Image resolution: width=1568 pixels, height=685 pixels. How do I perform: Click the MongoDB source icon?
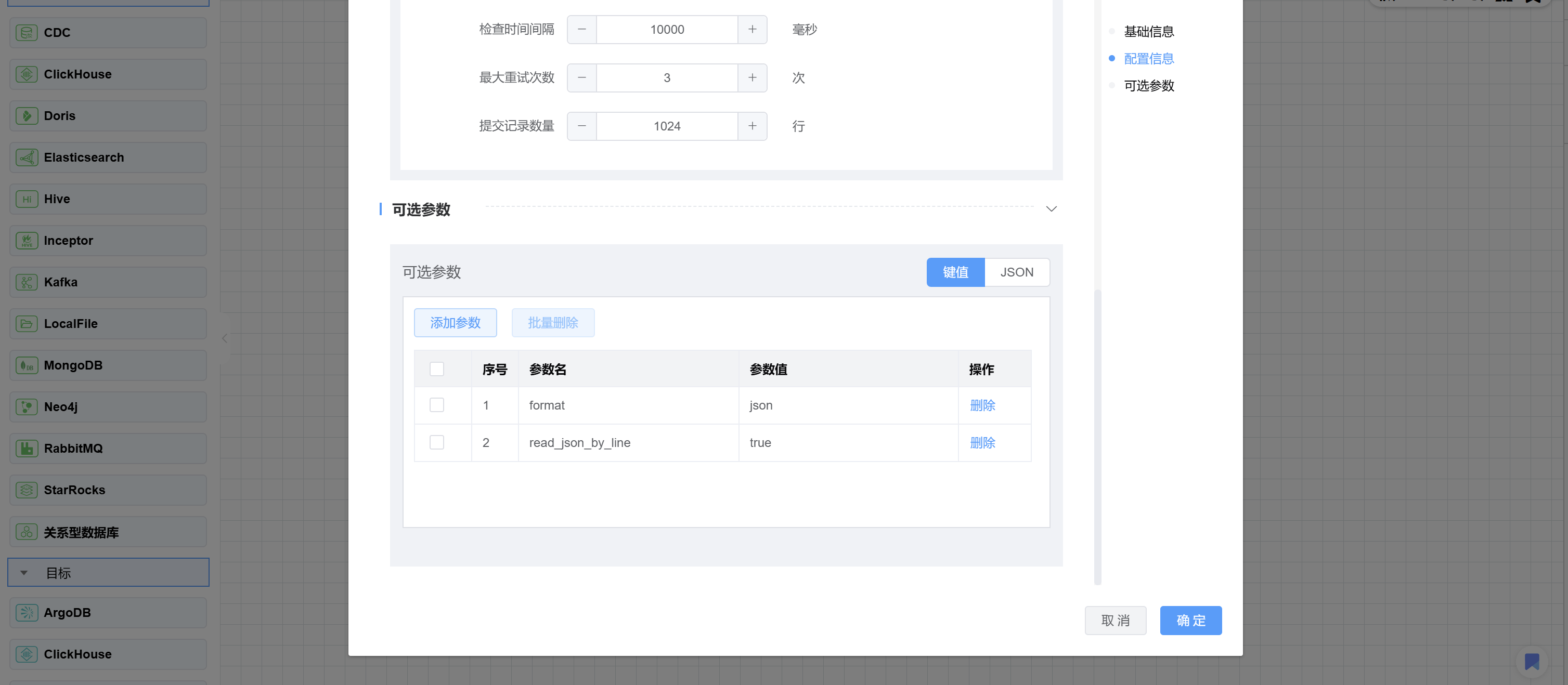pos(26,365)
